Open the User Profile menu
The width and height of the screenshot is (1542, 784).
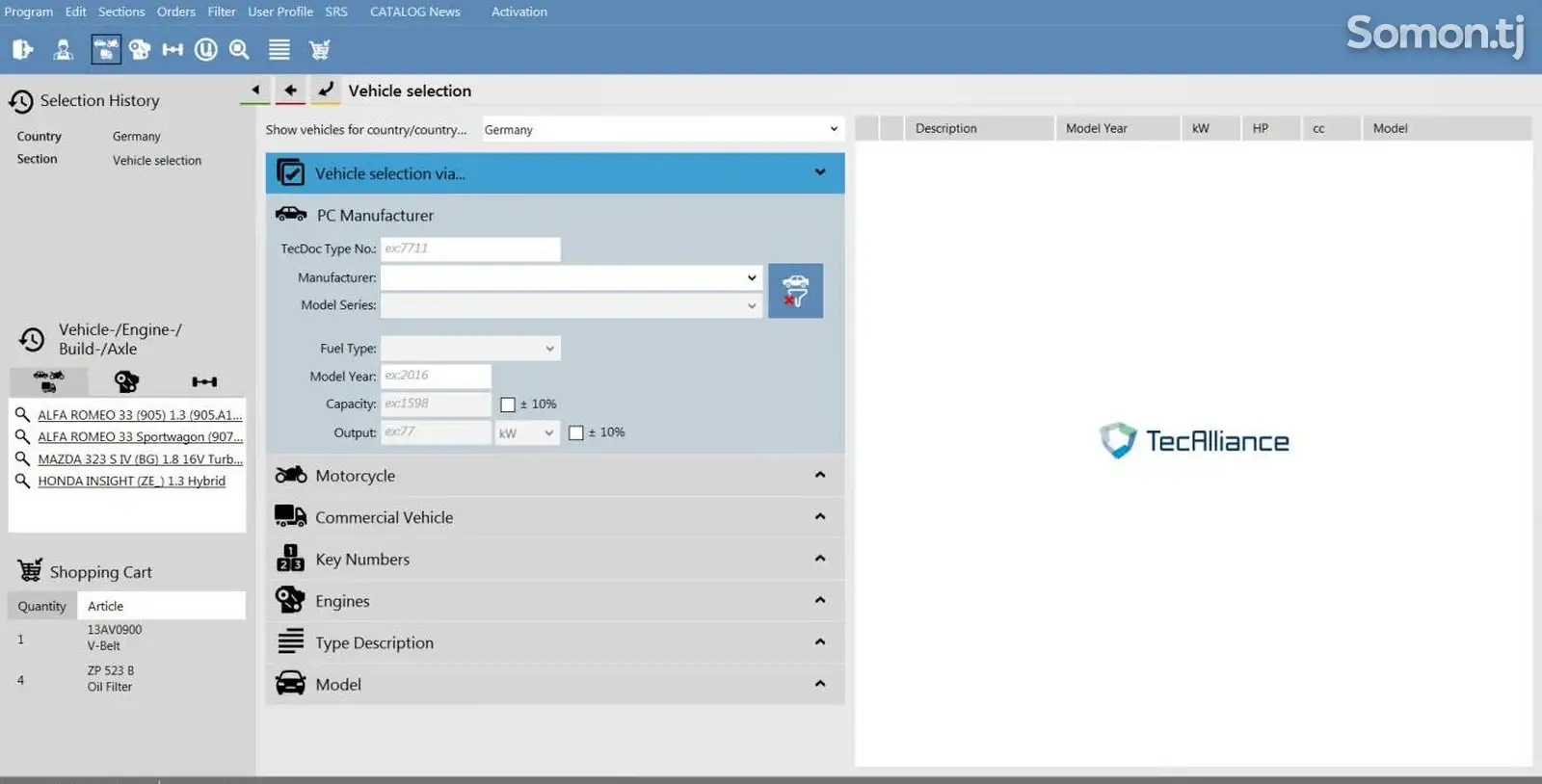tap(280, 12)
